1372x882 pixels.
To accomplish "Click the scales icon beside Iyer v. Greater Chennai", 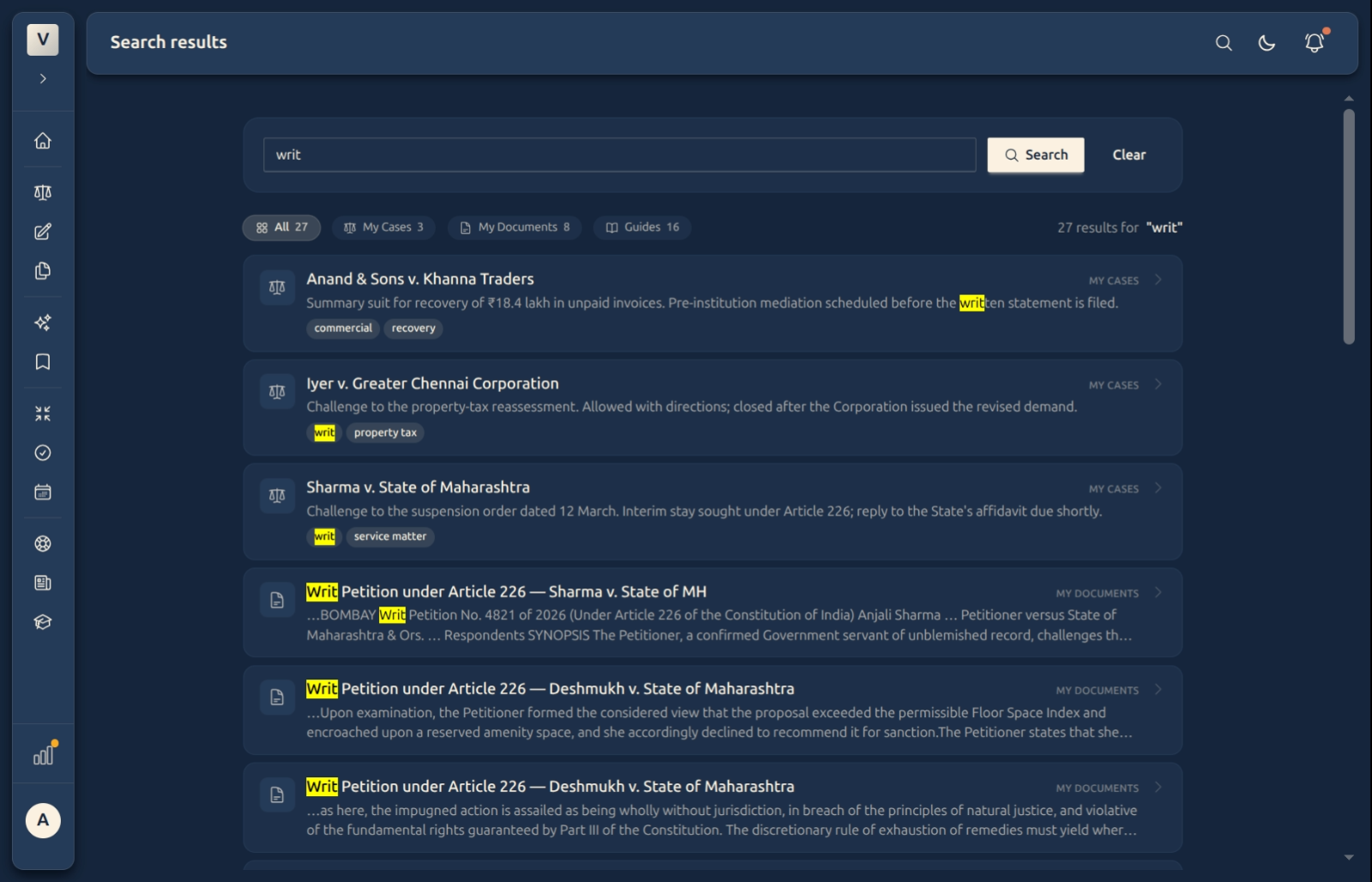I will (x=277, y=392).
